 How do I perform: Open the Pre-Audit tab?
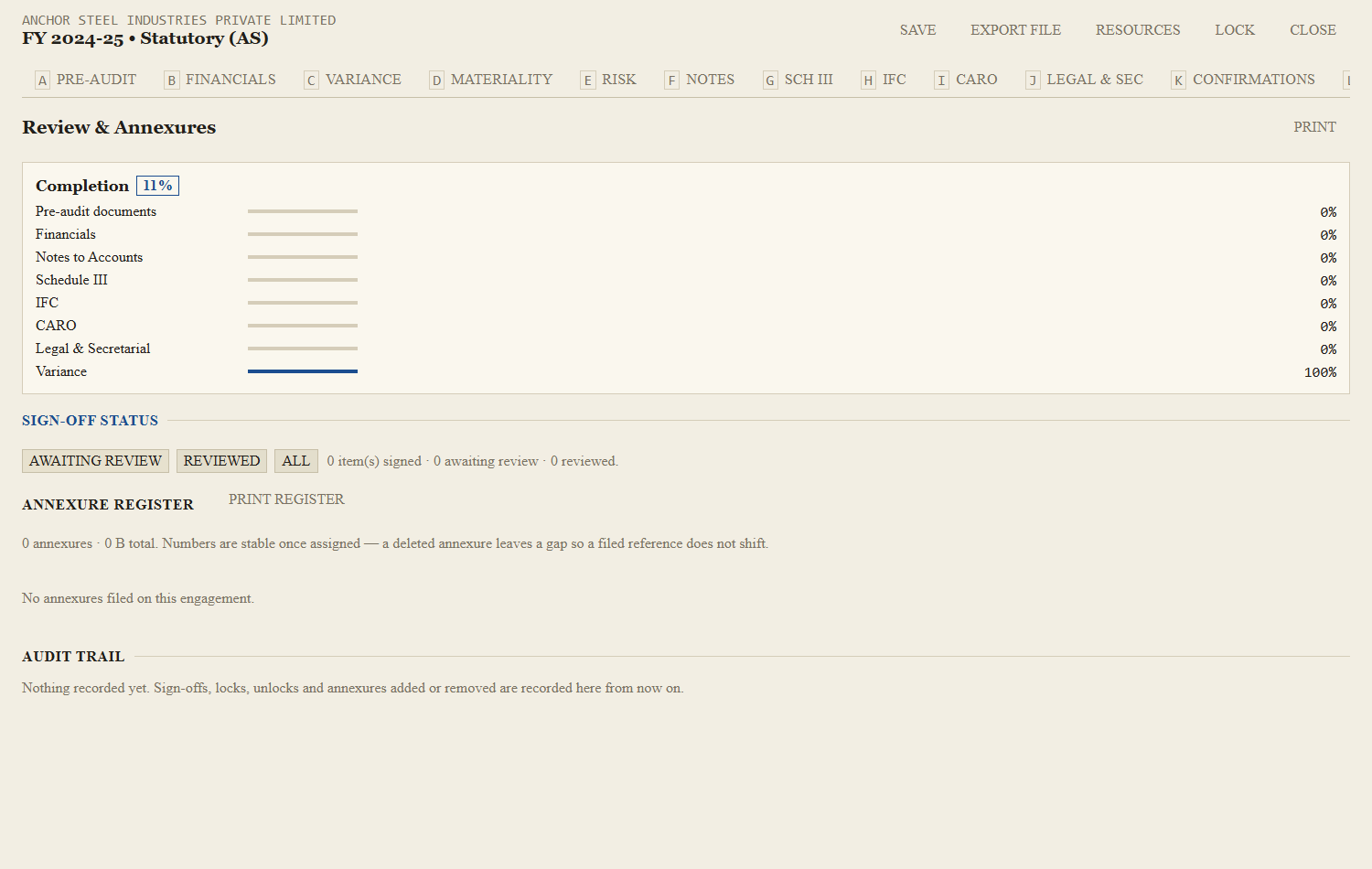pyautogui.click(x=86, y=80)
